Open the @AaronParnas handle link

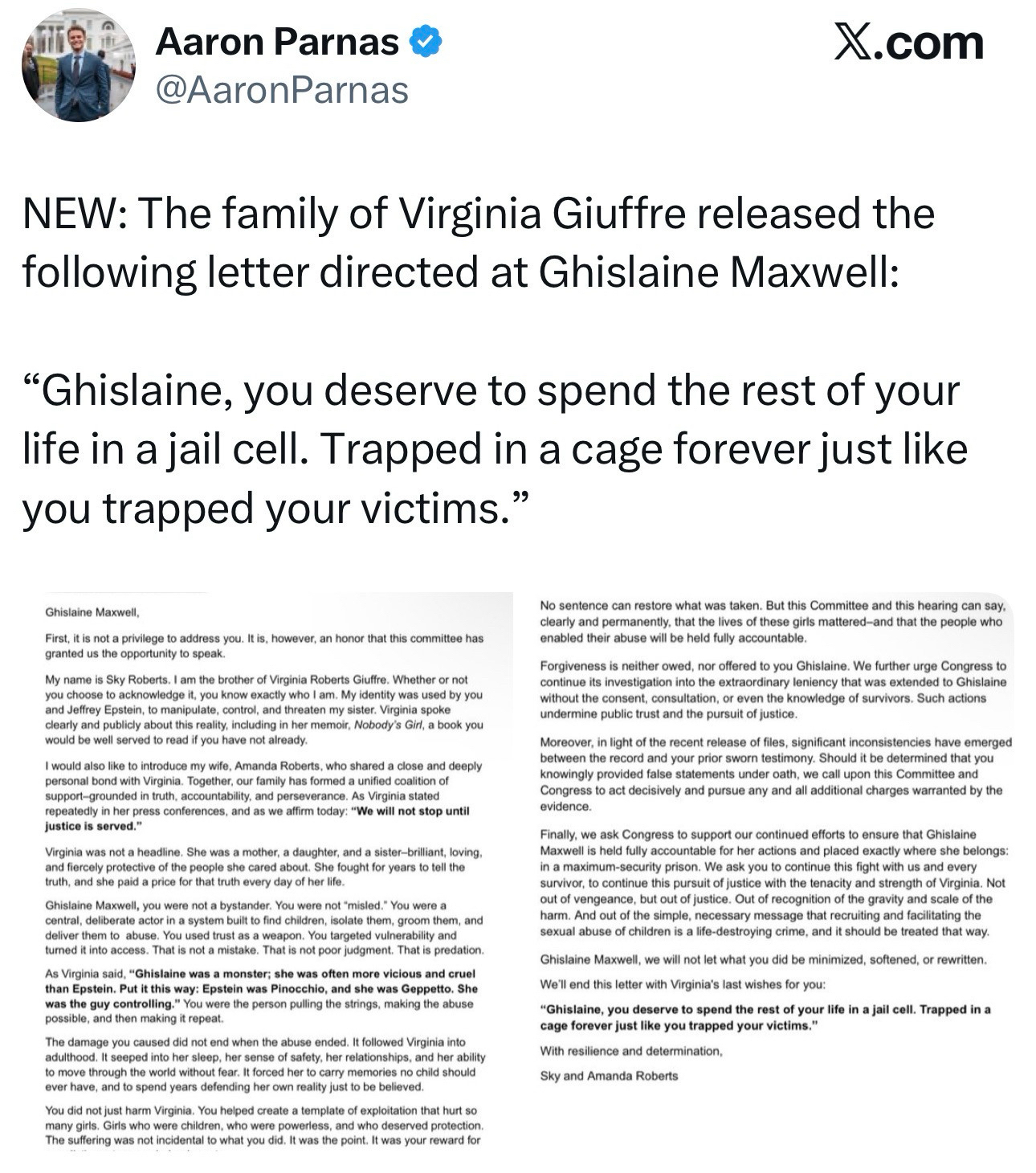coord(281,90)
